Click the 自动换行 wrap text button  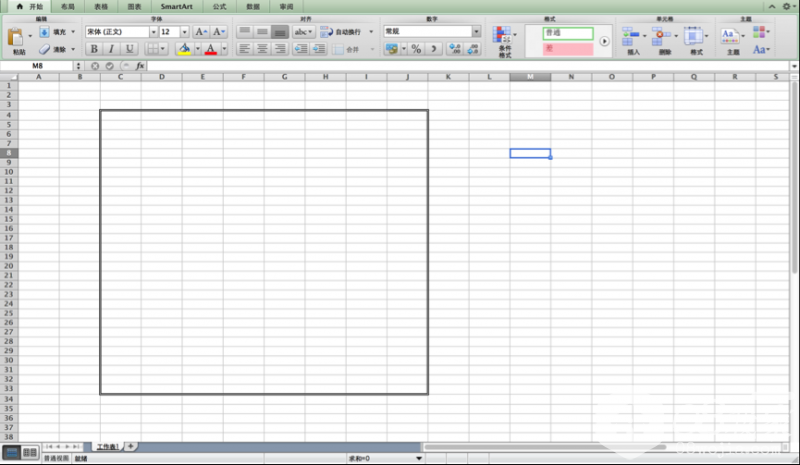tap(346, 32)
